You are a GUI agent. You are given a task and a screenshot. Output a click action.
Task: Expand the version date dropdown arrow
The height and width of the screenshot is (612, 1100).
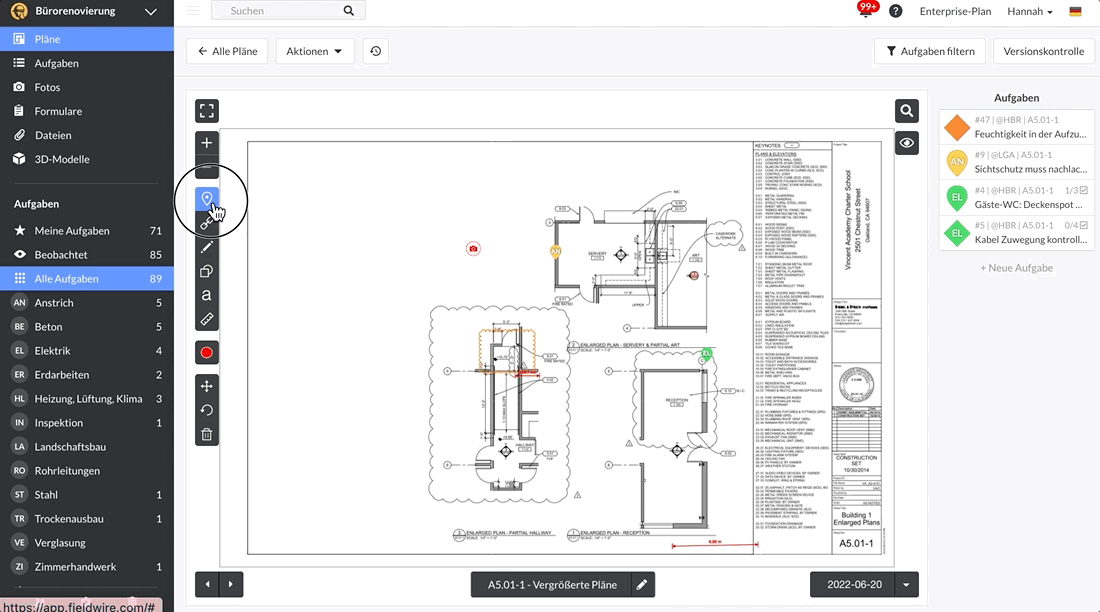[906, 585]
